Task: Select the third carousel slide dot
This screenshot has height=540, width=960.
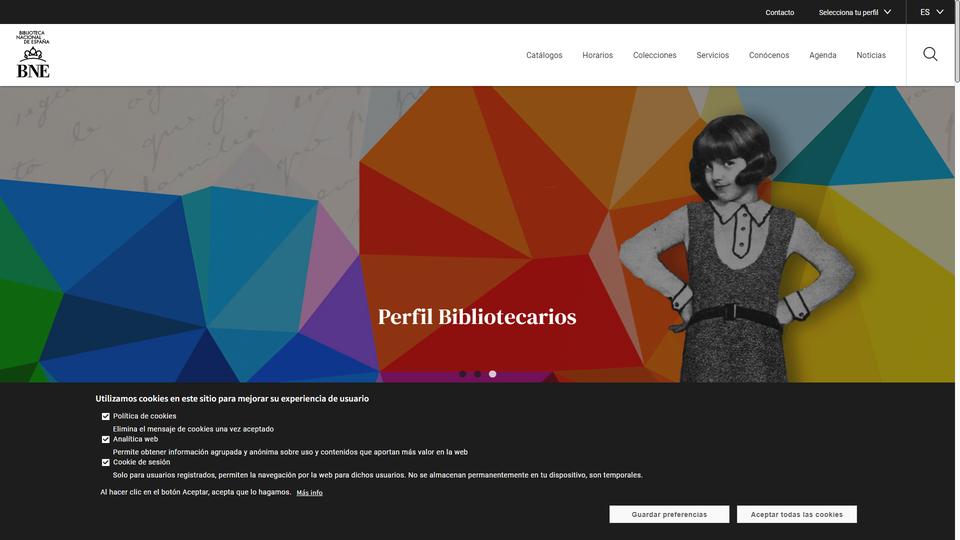Action: tap(492, 374)
